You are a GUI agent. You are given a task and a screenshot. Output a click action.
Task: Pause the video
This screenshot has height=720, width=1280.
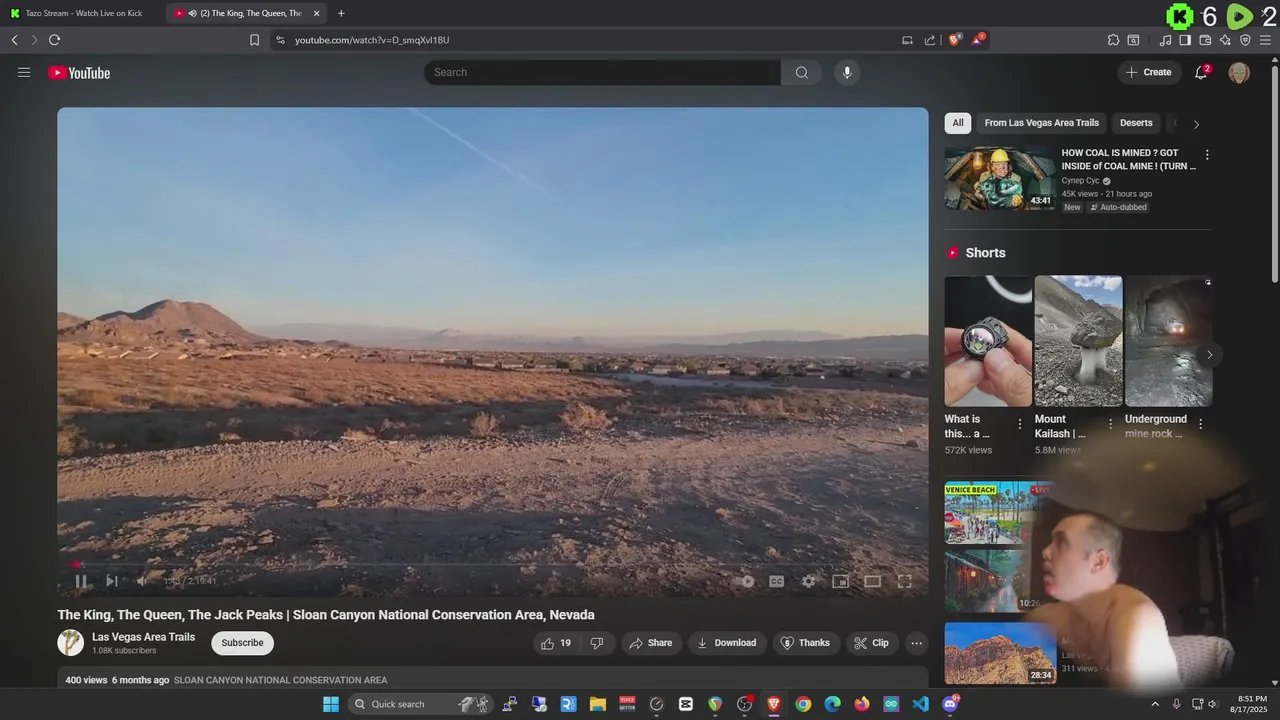81,581
